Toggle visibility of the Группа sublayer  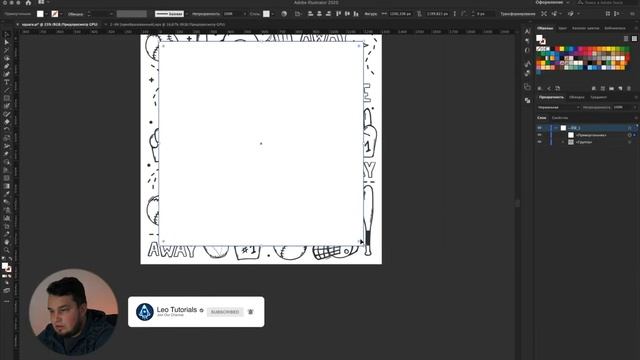(539, 142)
